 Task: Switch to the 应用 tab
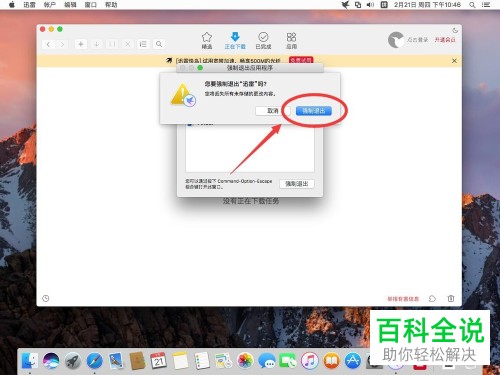[291, 41]
